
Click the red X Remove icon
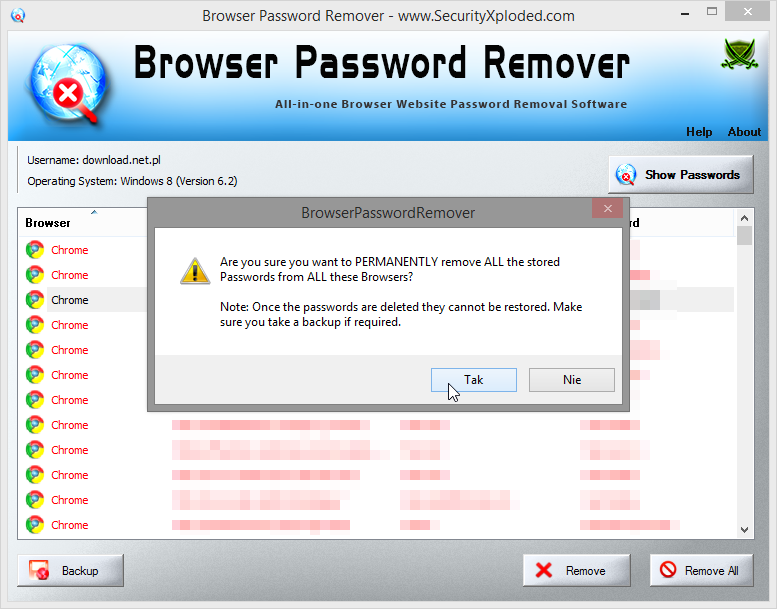coord(544,570)
